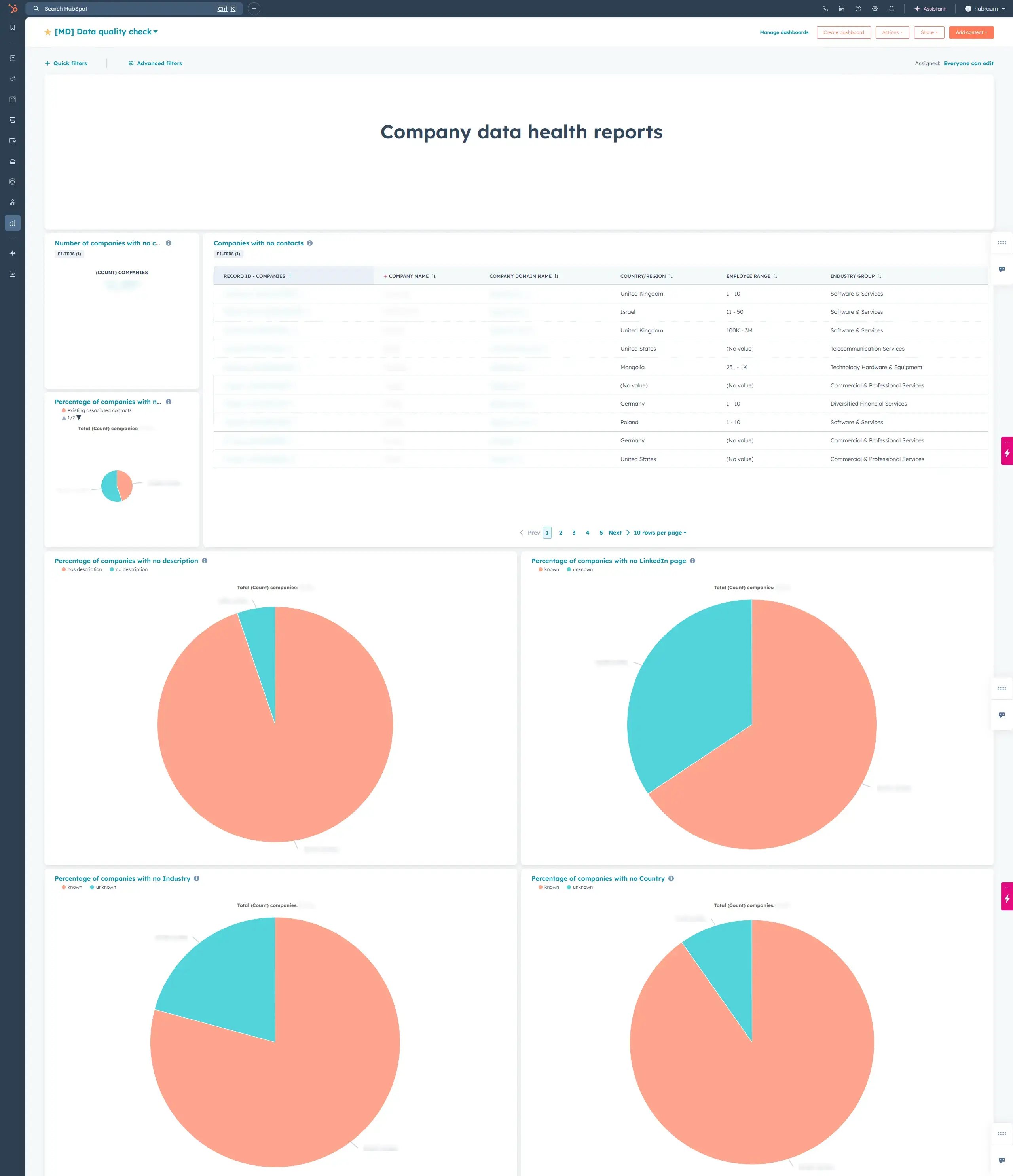
Task: Open the Marketing megaphone icon in sidebar
Action: click(x=13, y=79)
